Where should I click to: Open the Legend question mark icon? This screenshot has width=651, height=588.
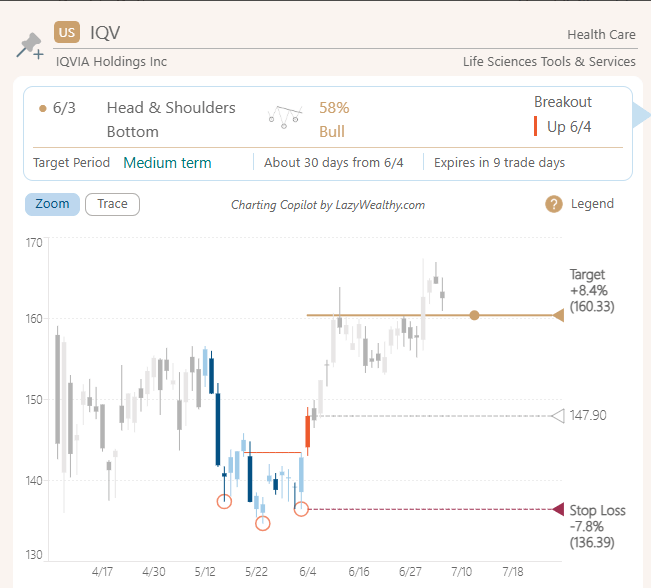pos(554,204)
